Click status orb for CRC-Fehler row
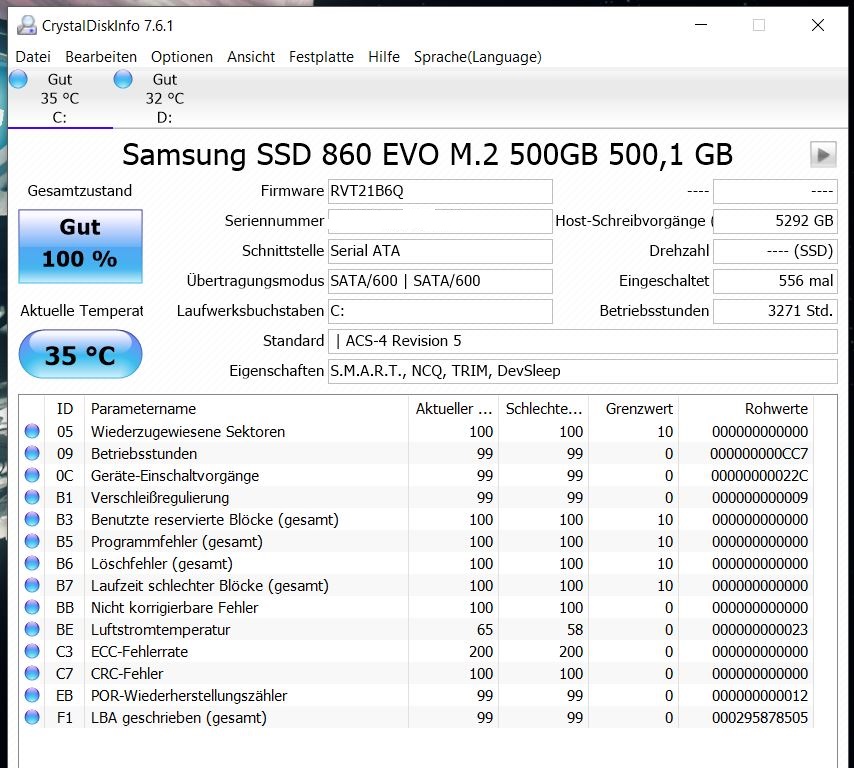The height and width of the screenshot is (768, 854). [32, 673]
